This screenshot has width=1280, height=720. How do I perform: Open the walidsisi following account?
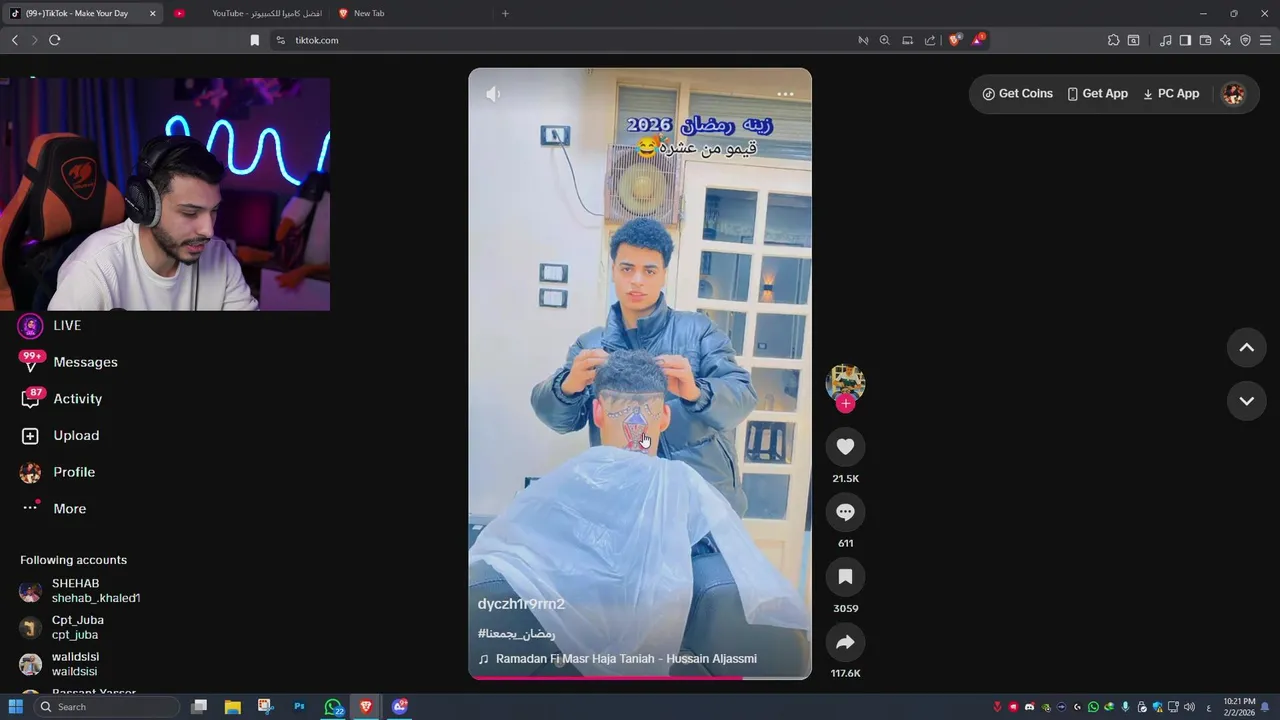coord(60,664)
